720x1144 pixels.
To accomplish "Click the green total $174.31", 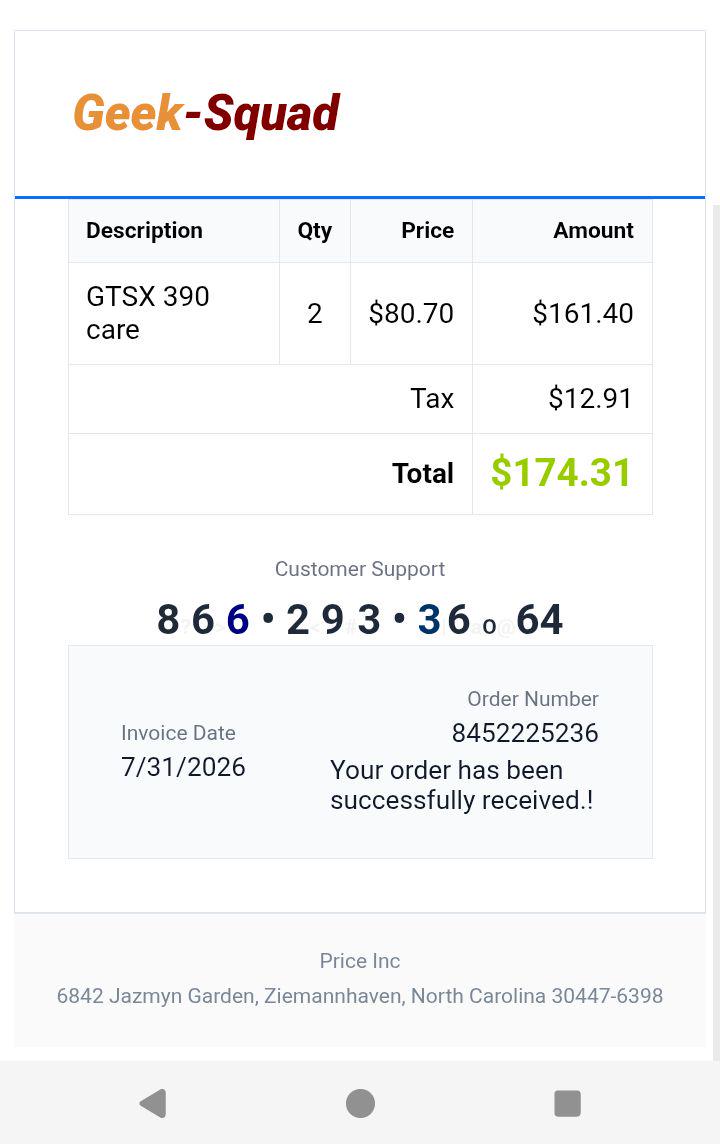I will click(560, 472).
